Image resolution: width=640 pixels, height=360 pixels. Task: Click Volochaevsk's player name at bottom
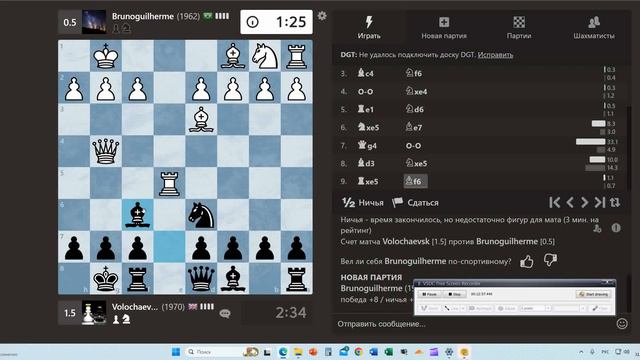point(135,307)
